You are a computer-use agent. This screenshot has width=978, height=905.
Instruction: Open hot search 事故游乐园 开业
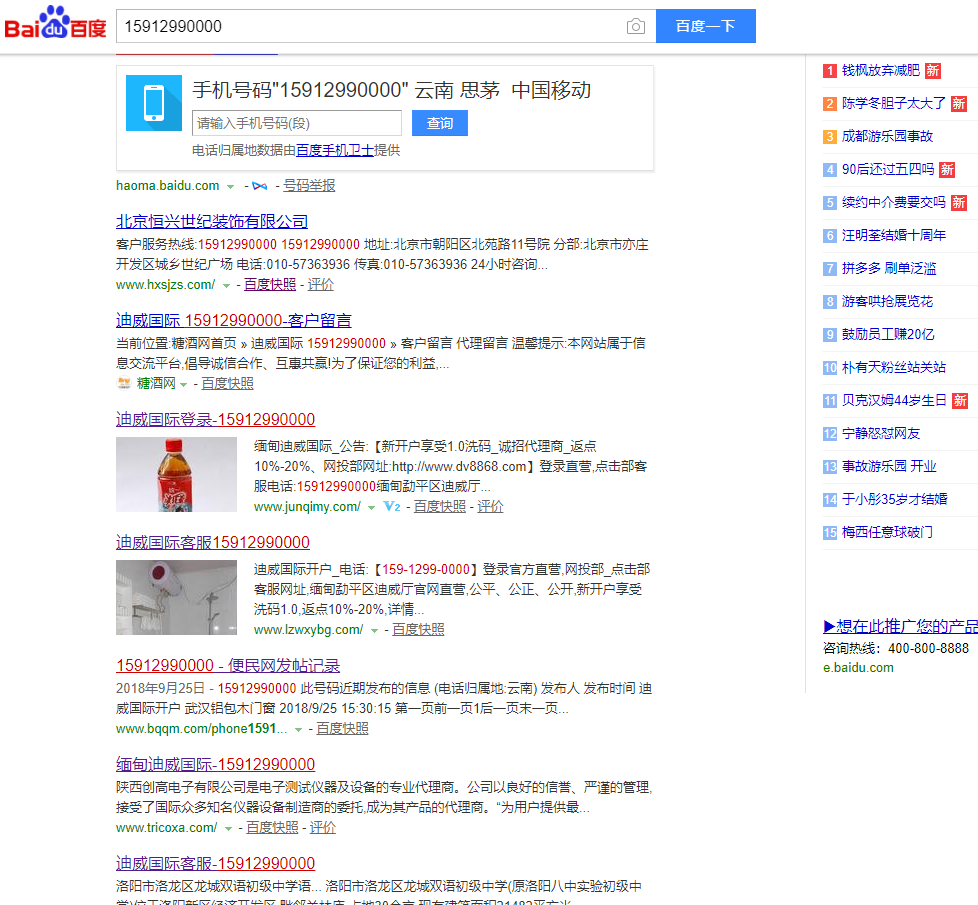[889, 467]
